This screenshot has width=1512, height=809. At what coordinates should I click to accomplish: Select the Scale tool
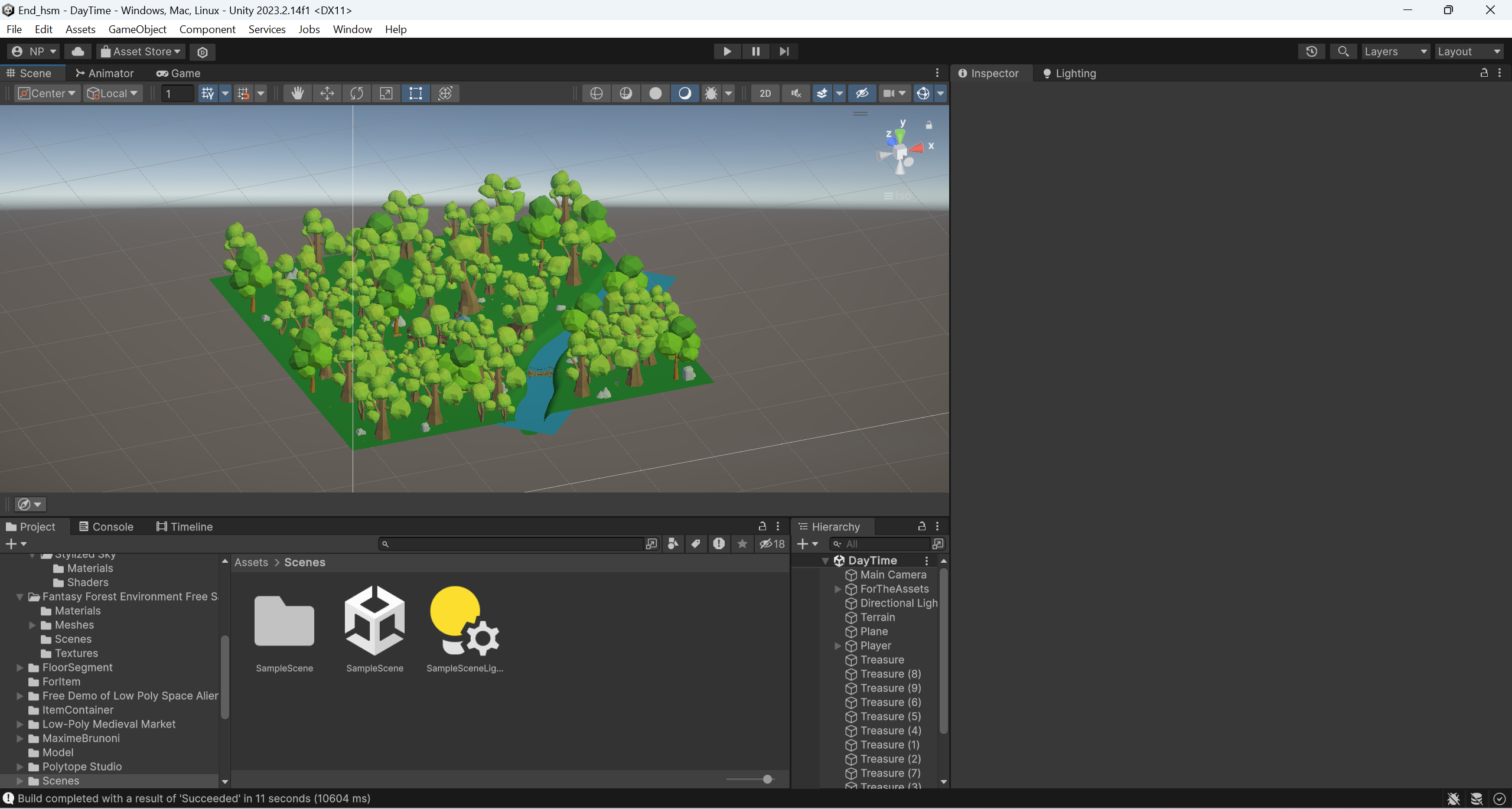pyautogui.click(x=386, y=93)
